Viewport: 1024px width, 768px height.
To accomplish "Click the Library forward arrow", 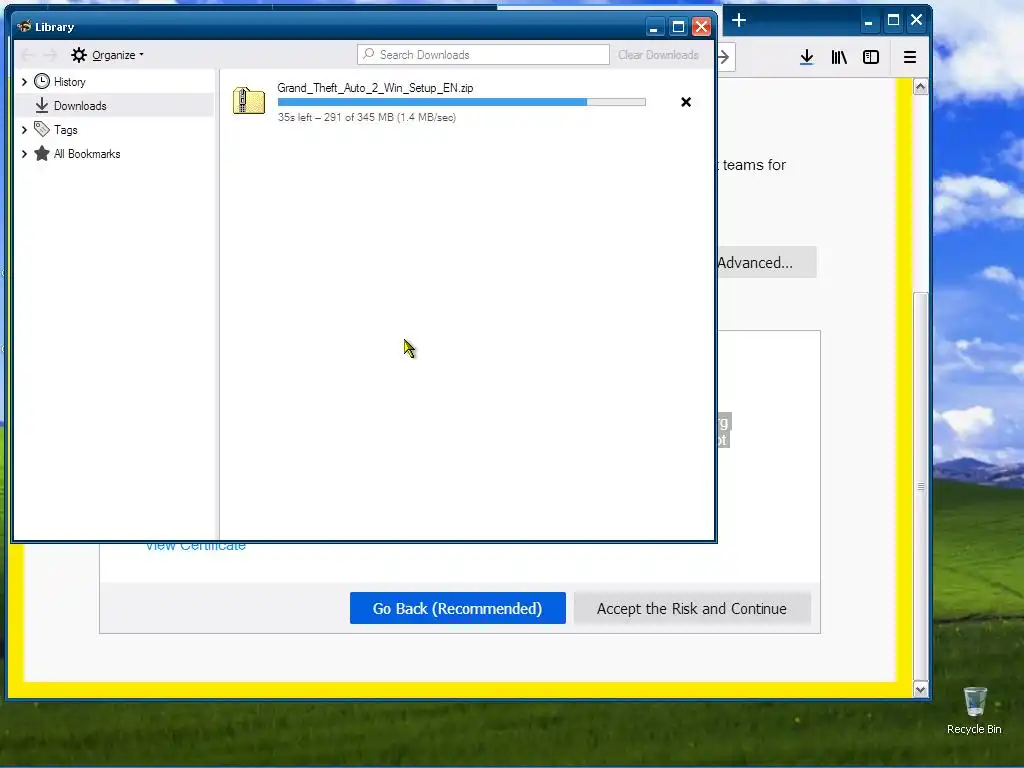I will 51,55.
